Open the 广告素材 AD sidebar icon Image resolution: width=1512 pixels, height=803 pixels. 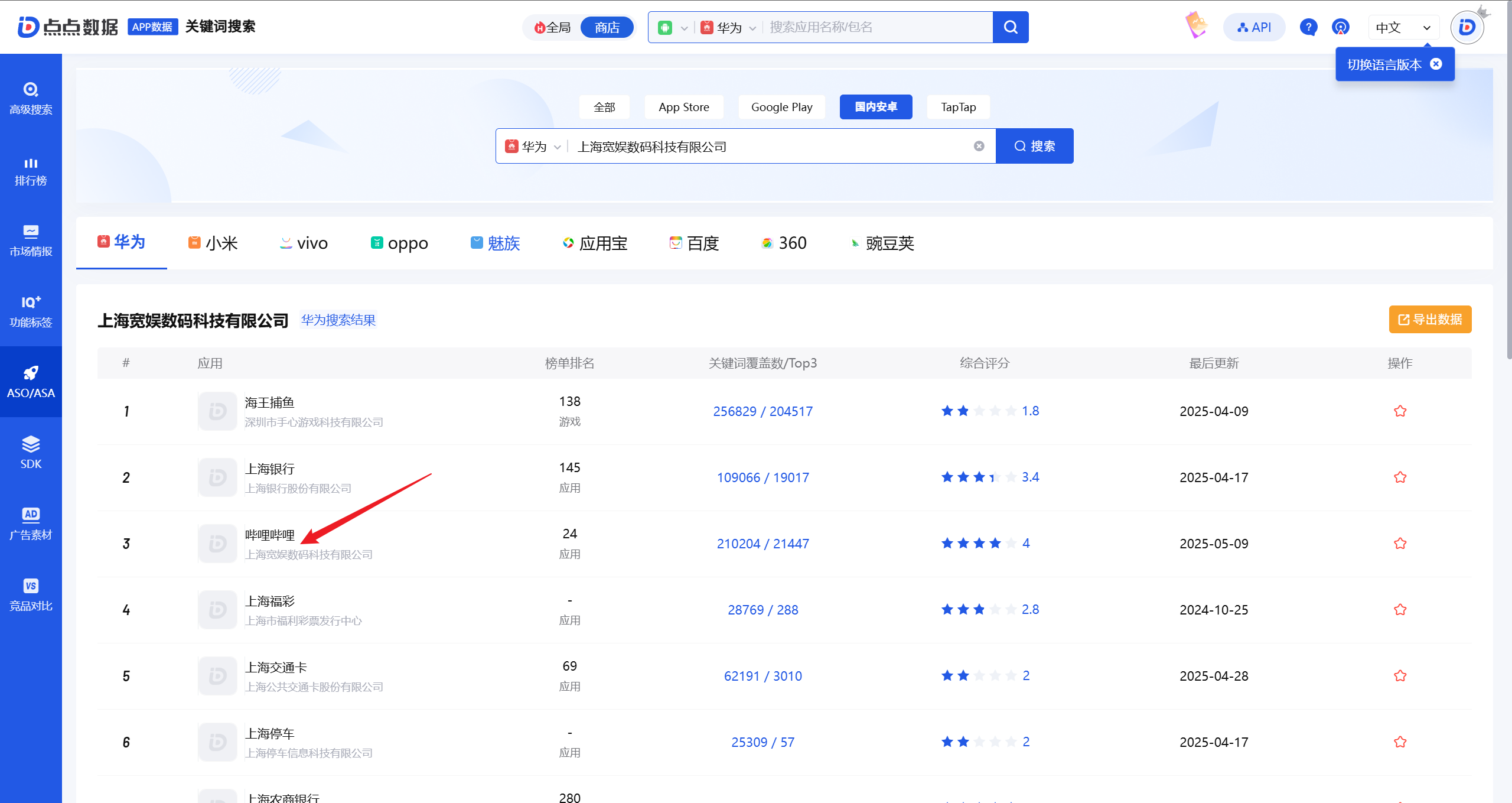(31, 515)
